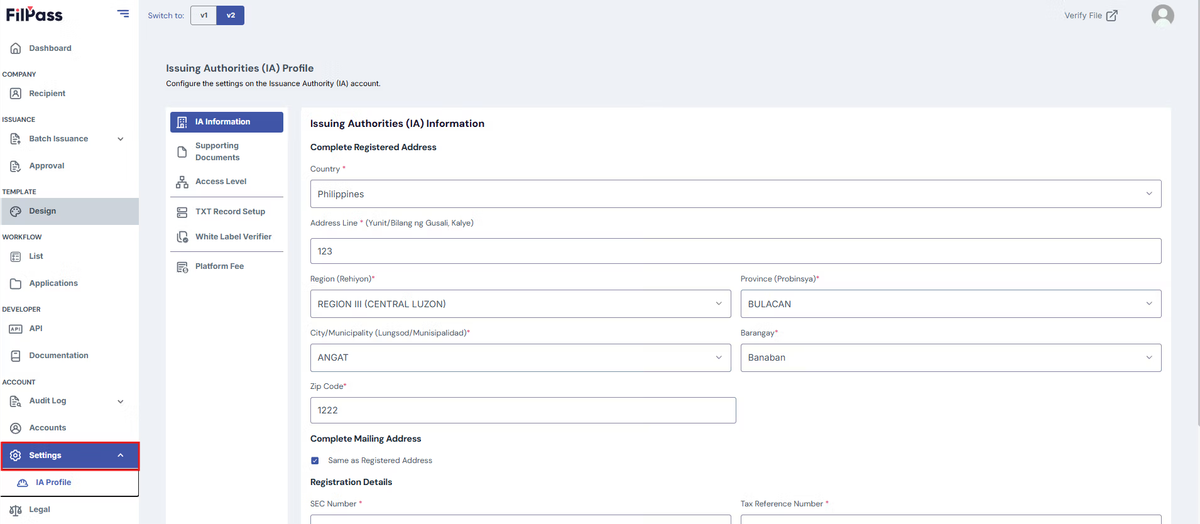Click the Zip Code field with 1222
Screen dimensions: 1200x524
point(523,410)
